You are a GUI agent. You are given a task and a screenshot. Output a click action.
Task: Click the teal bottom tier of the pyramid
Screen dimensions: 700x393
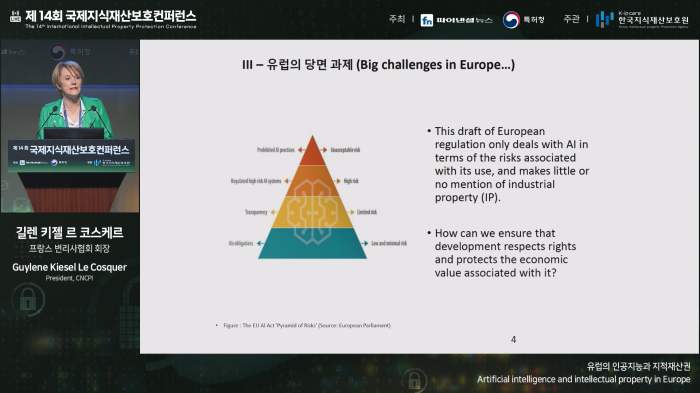pyautogui.click(x=312, y=243)
